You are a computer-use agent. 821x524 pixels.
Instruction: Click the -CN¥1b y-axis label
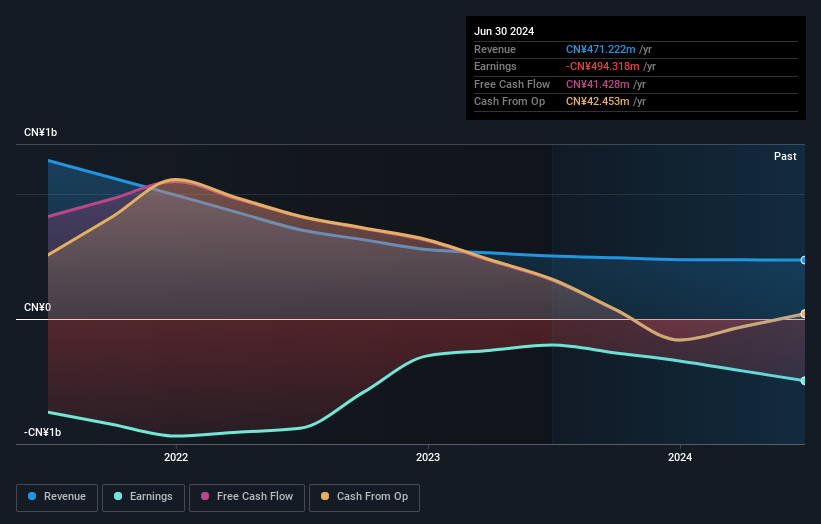(x=42, y=432)
